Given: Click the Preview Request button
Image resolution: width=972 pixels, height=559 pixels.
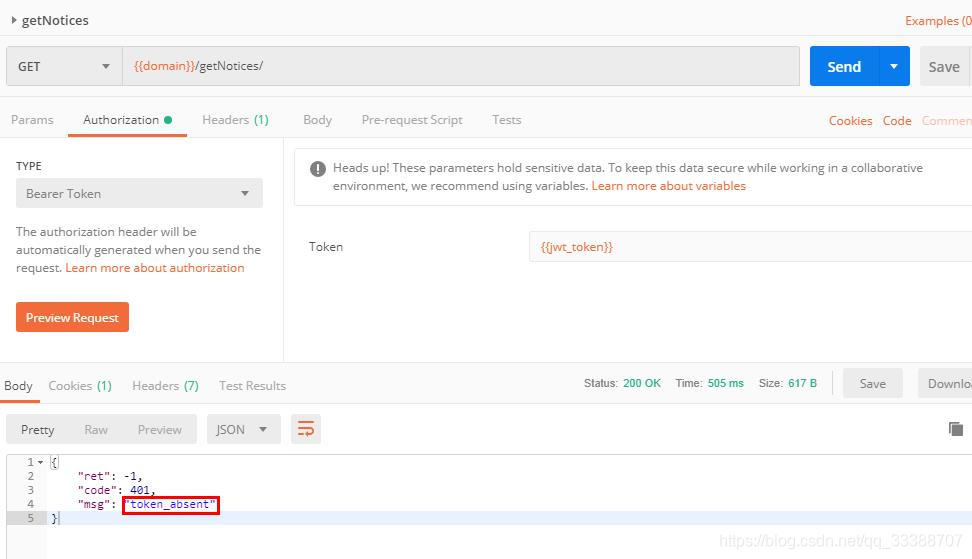Looking at the screenshot, I should [73, 317].
